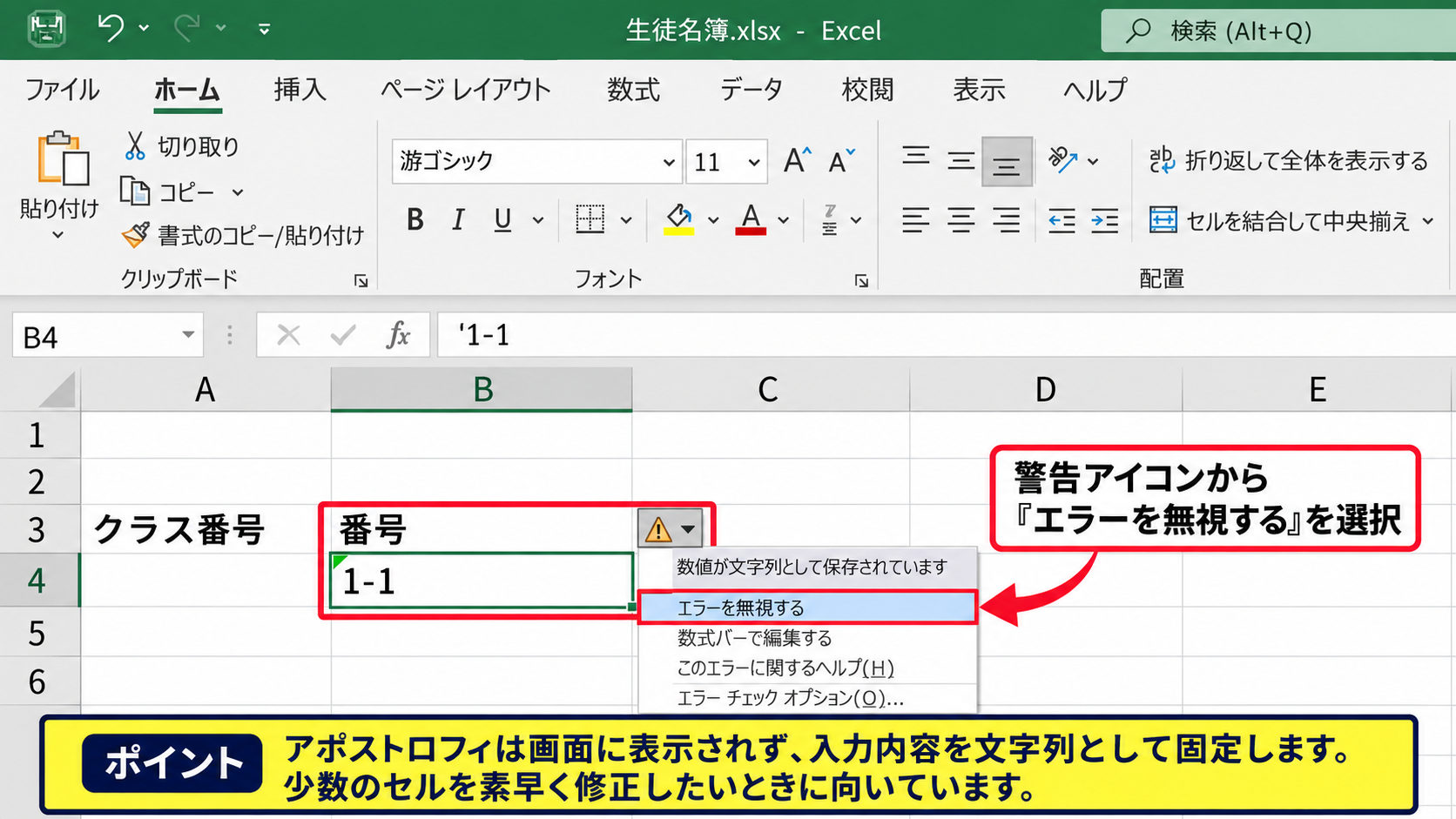Screen dimensions: 1456x819
Task: Open customize quick access toolbar menu
Action: point(264,30)
